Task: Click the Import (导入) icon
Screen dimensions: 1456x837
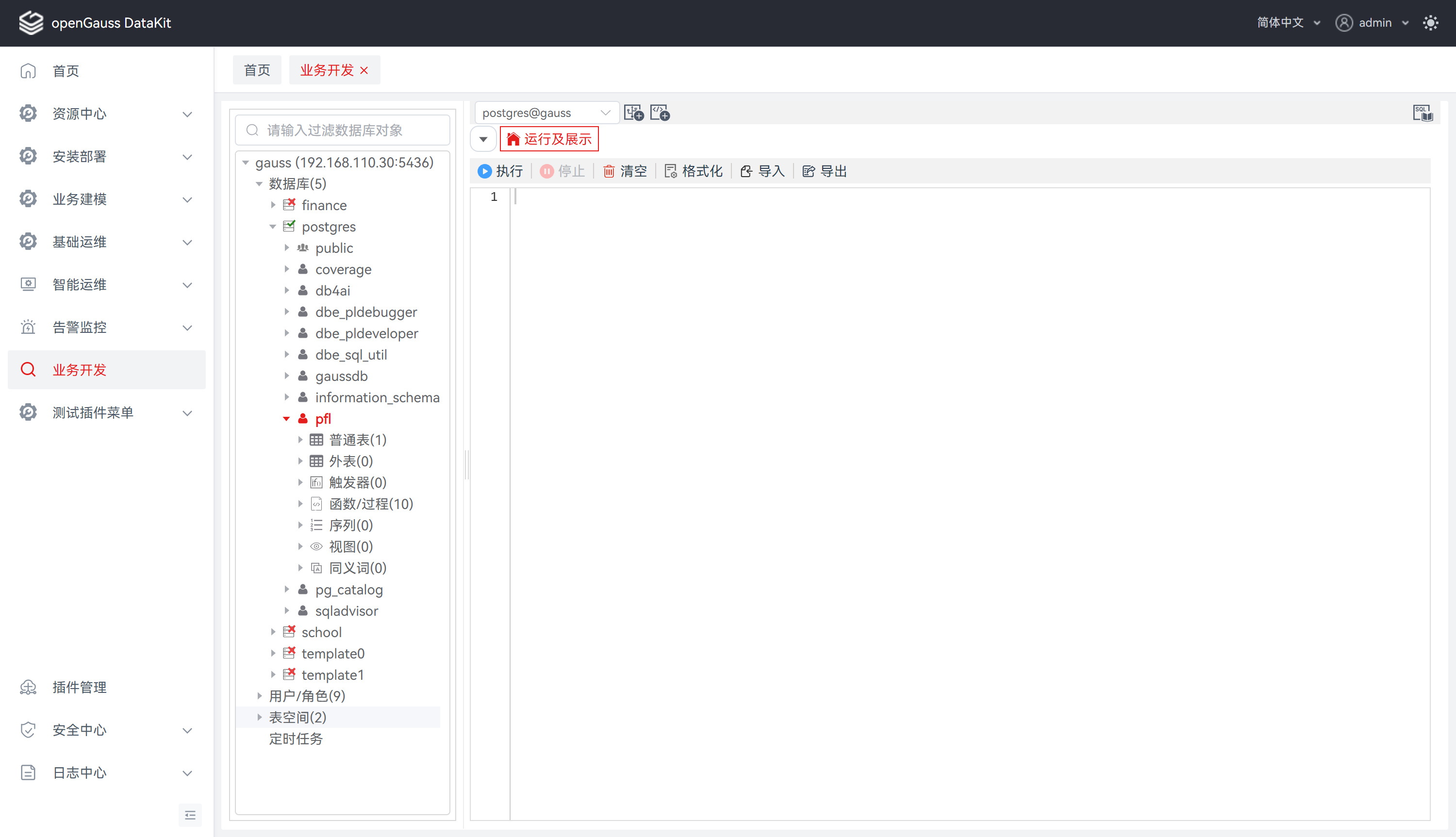Action: tap(746, 171)
